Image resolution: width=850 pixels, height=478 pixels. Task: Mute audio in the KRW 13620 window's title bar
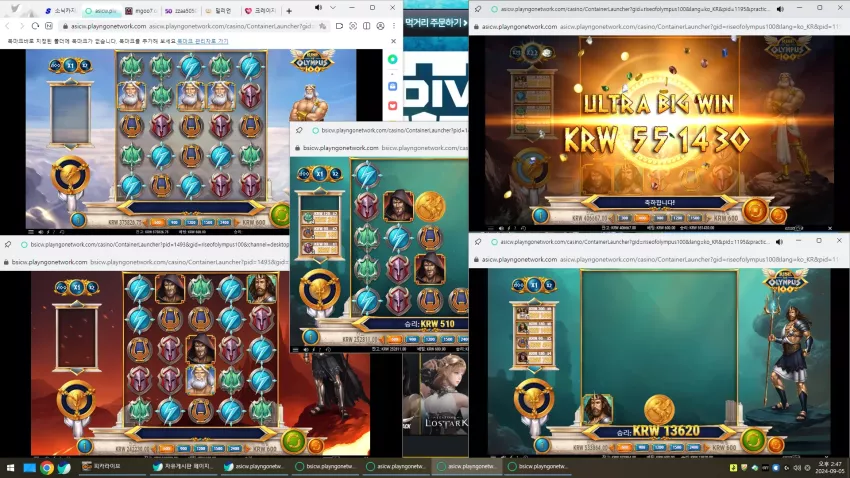coord(780,242)
